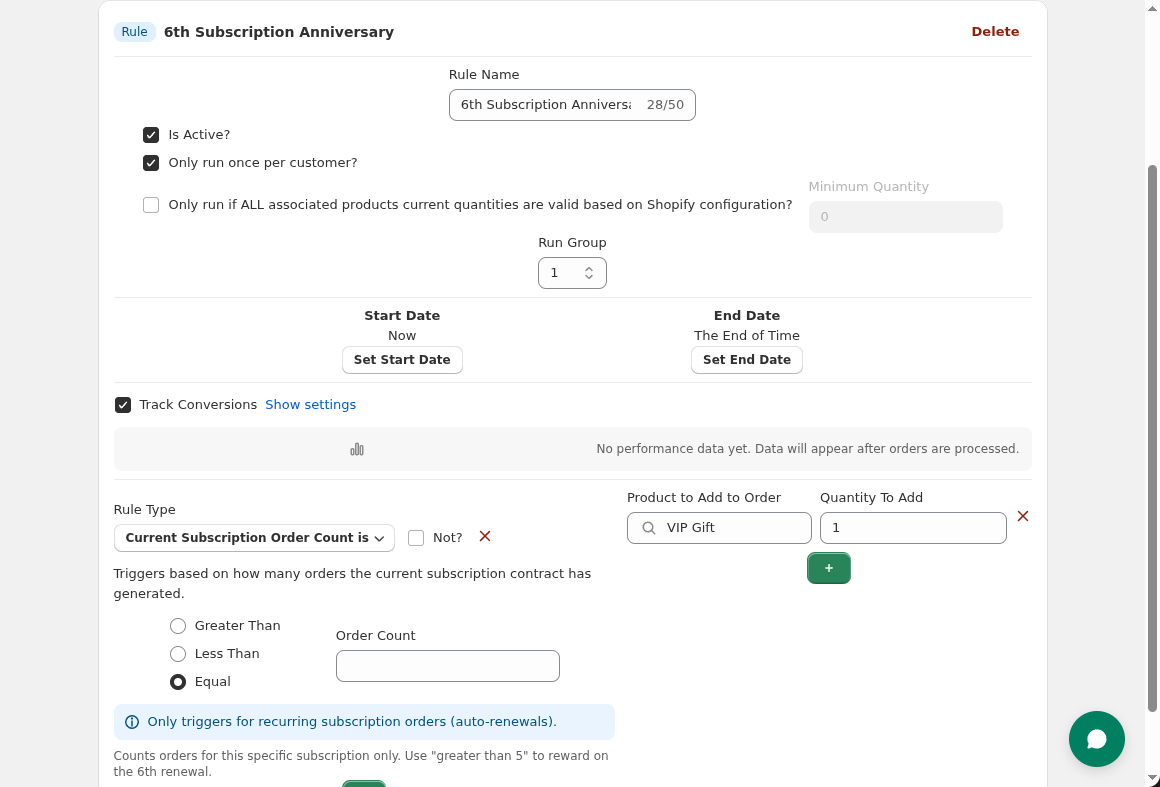This screenshot has height=787, width=1160.
Task: Click the bar chart performance icon
Action: click(357, 449)
